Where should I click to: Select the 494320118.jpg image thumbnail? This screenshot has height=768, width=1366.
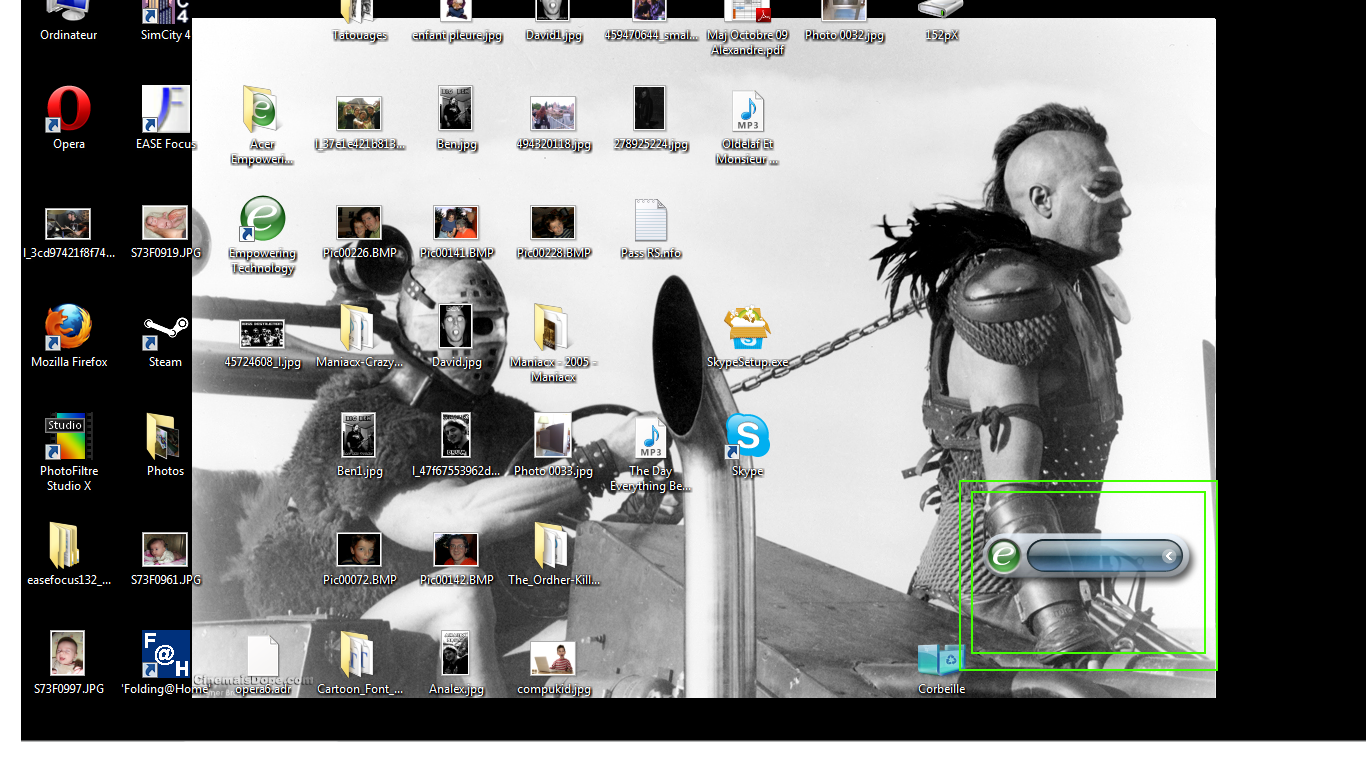(x=553, y=113)
